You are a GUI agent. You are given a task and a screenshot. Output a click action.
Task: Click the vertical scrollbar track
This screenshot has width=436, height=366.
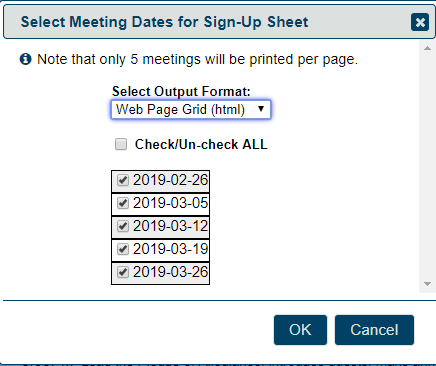[x=427, y=166]
